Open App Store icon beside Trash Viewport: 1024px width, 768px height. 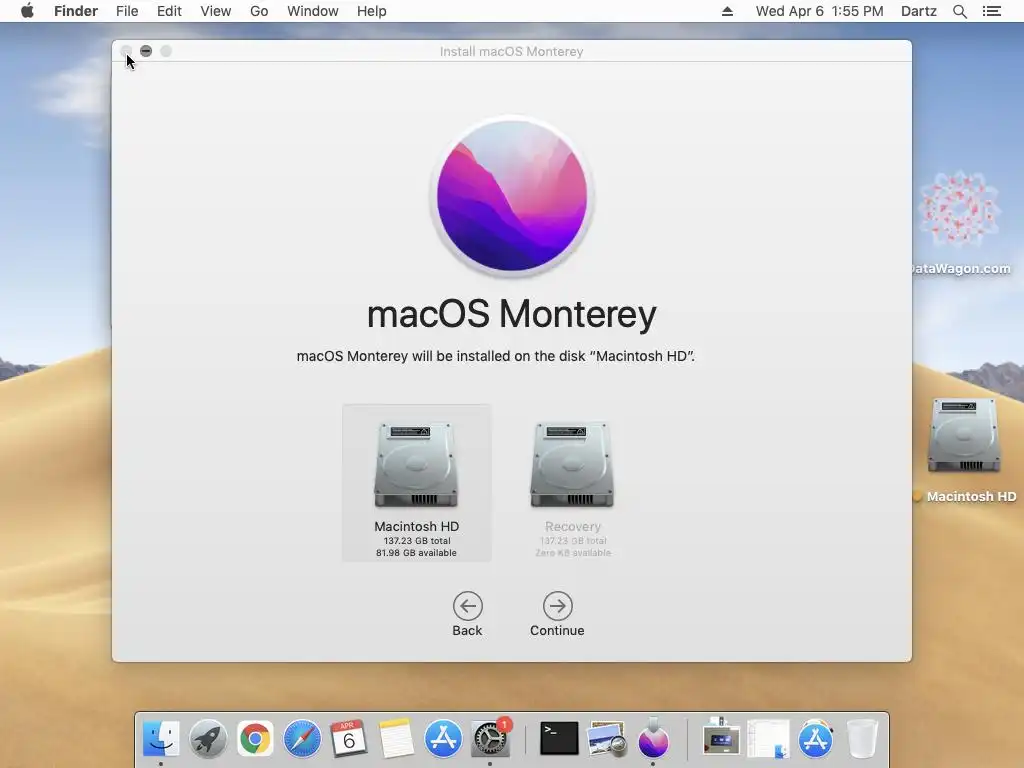pyautogui.click(x=816, y=739)
